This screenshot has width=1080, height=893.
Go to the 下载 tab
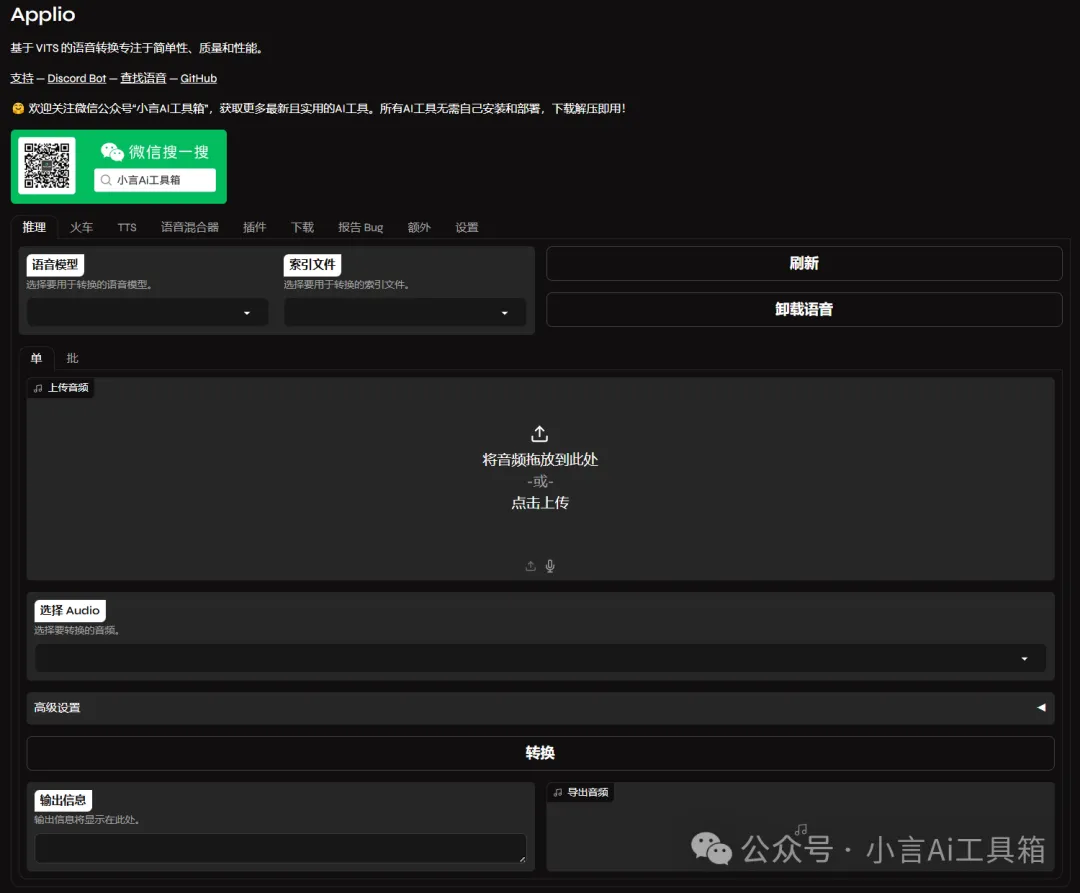(x=302, y=227)
